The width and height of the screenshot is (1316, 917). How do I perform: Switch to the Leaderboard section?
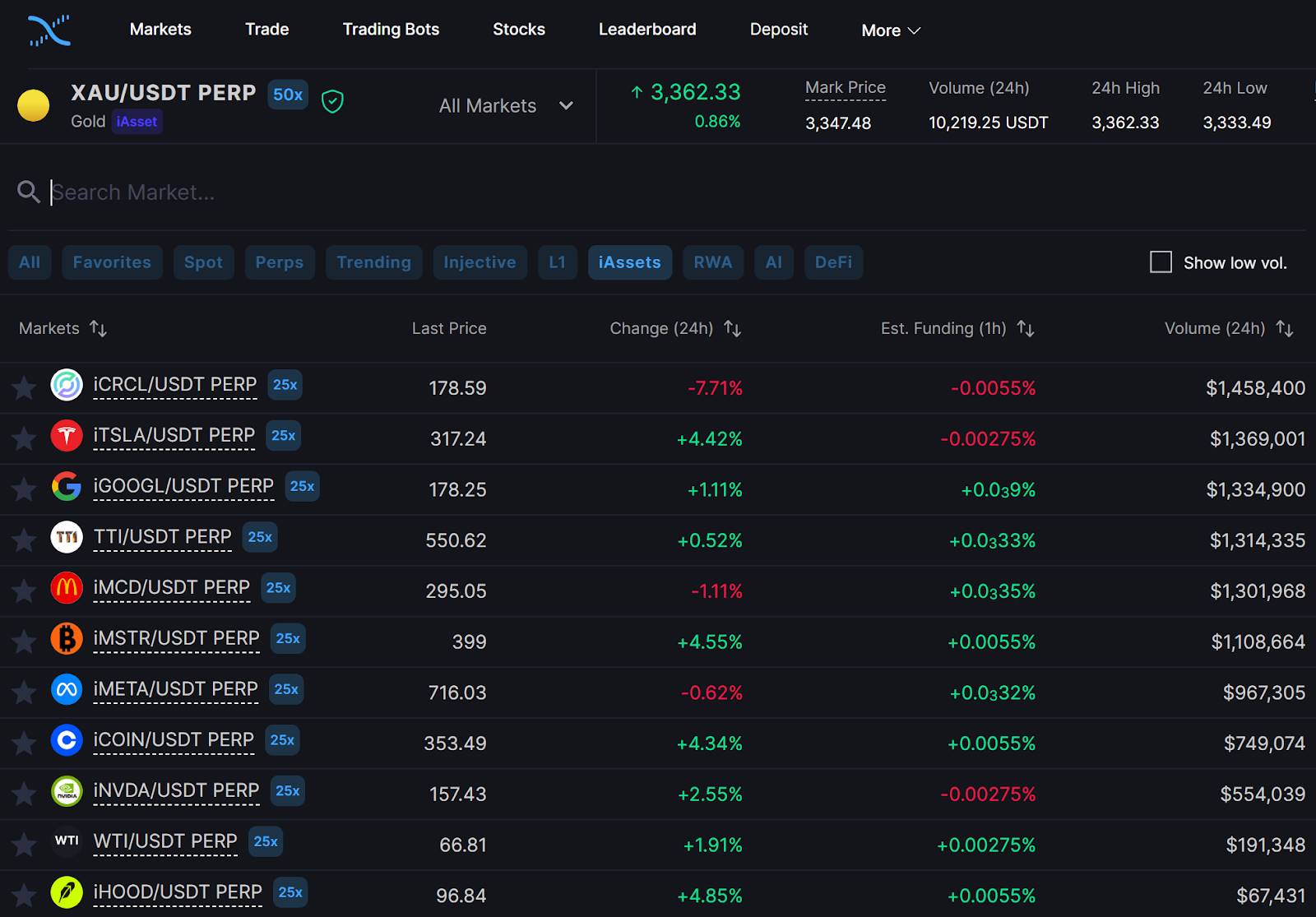(647, 29)
